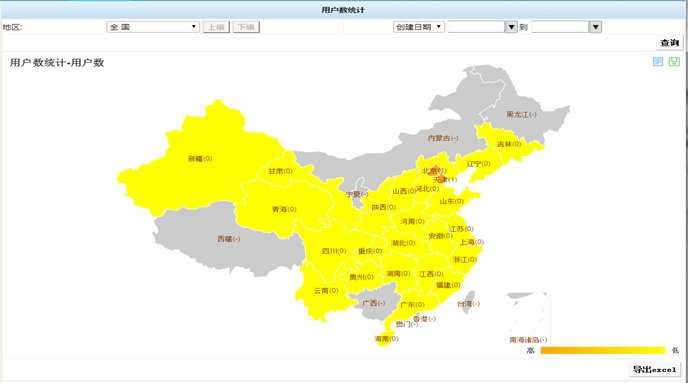688x383 pixels.
Task: Click the 下级 button
Action: [x=246, y=27]
